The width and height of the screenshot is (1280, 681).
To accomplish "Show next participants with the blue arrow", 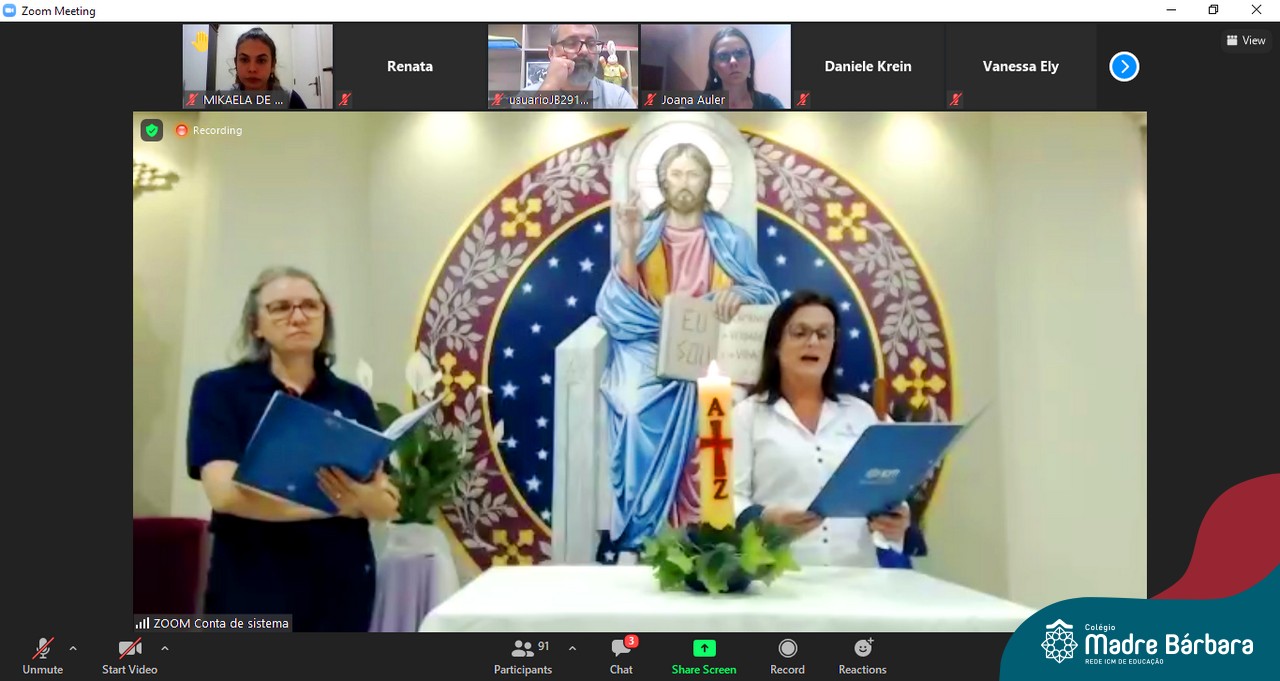I will (1124, 67).
